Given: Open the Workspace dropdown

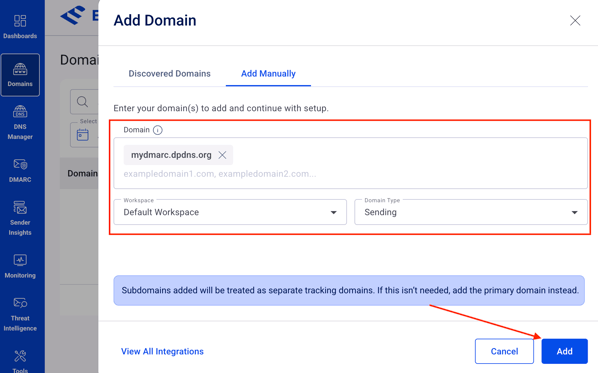Looking at the screenshot, I should 230,212.
